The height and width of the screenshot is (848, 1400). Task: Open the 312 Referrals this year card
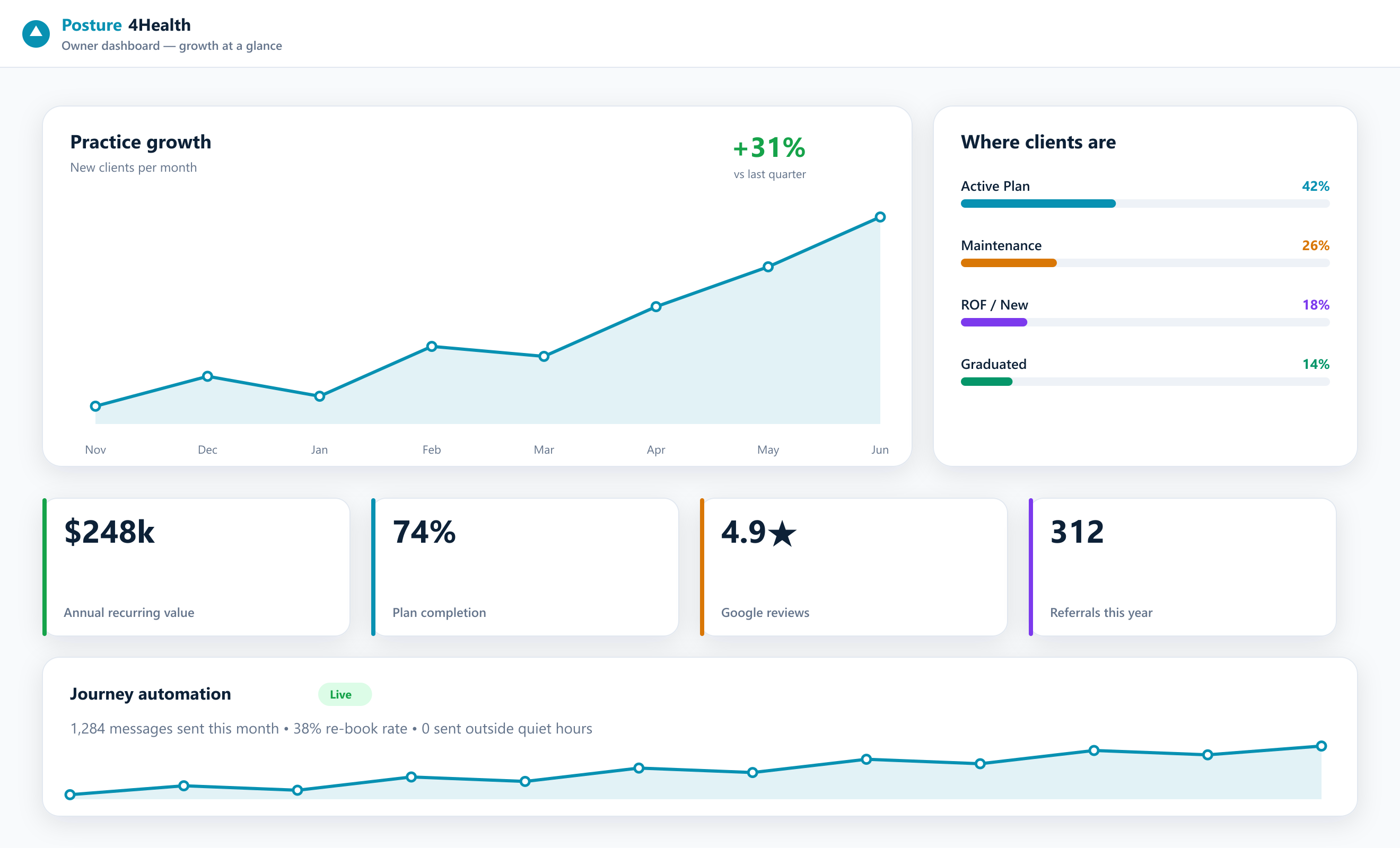coord(1183,567)
